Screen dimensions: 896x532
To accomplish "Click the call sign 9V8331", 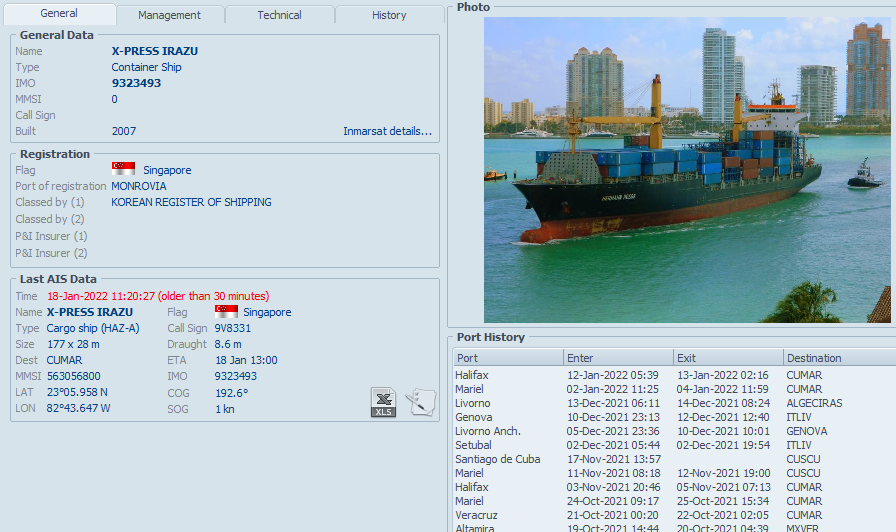I will (x=233, y=328).
